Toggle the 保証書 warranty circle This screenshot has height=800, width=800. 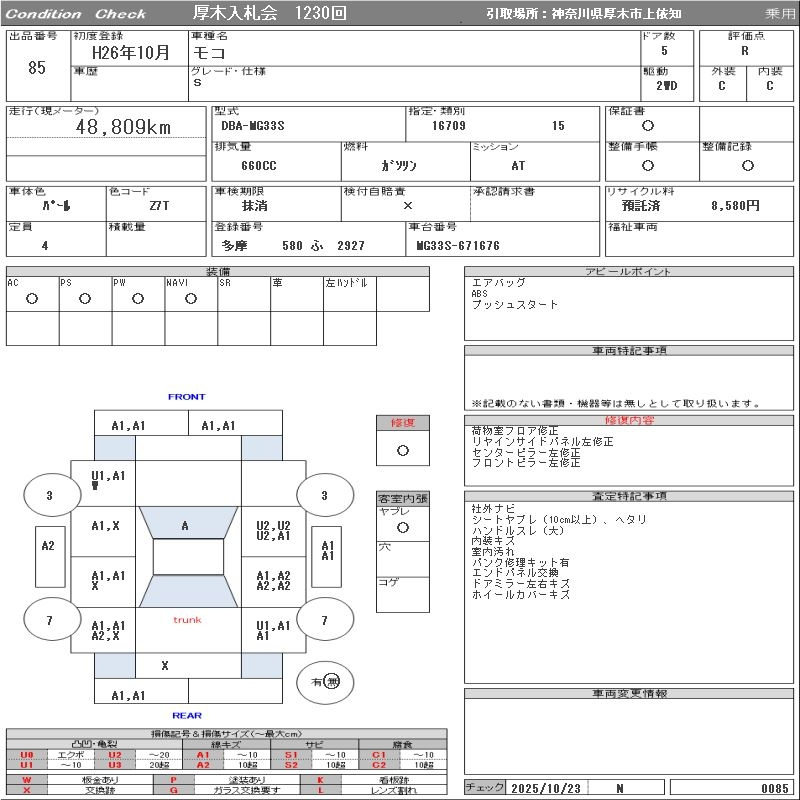(648, 126)
